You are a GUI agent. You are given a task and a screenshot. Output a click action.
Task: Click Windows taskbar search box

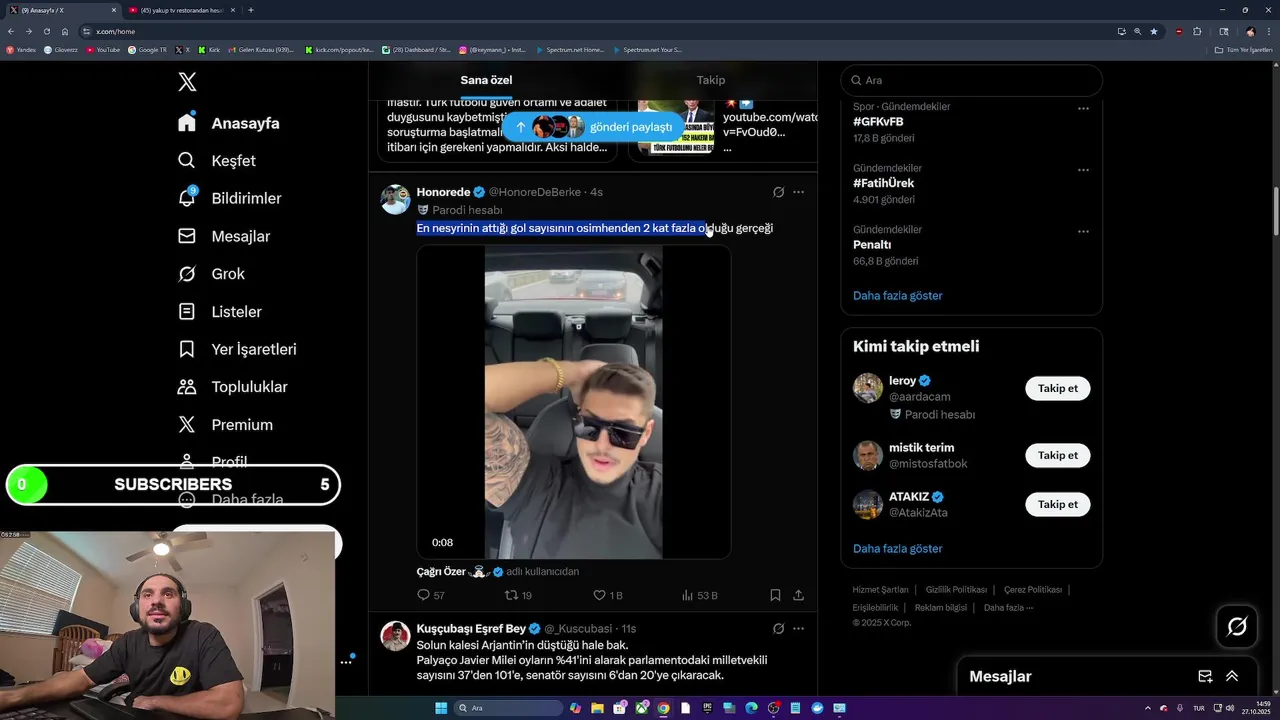click(508, 708)
